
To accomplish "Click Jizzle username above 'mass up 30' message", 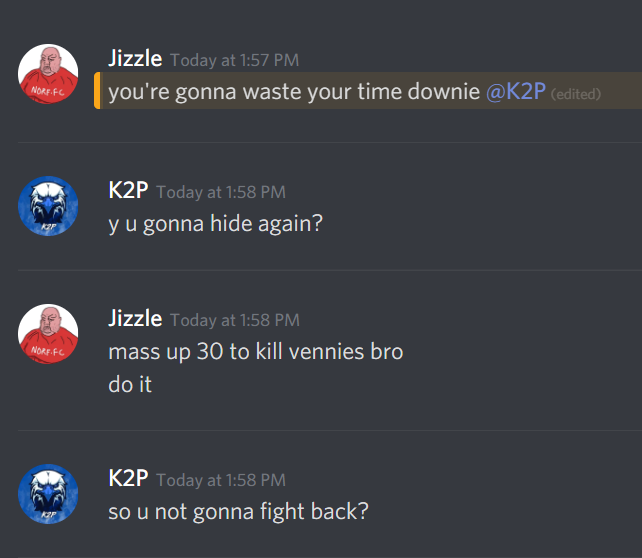I will [135, 319].
